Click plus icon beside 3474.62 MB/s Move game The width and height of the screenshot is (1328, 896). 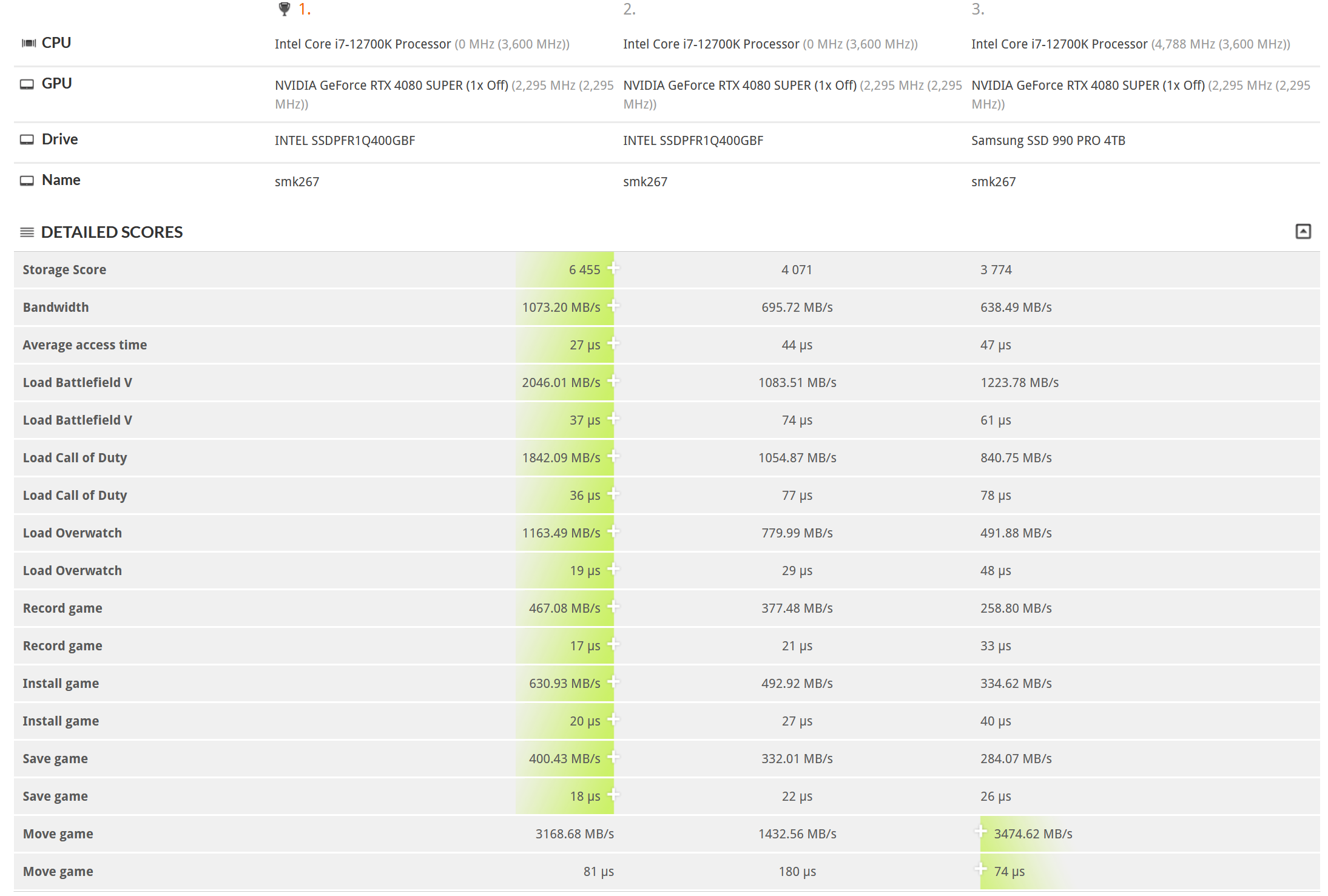point(980,832)
